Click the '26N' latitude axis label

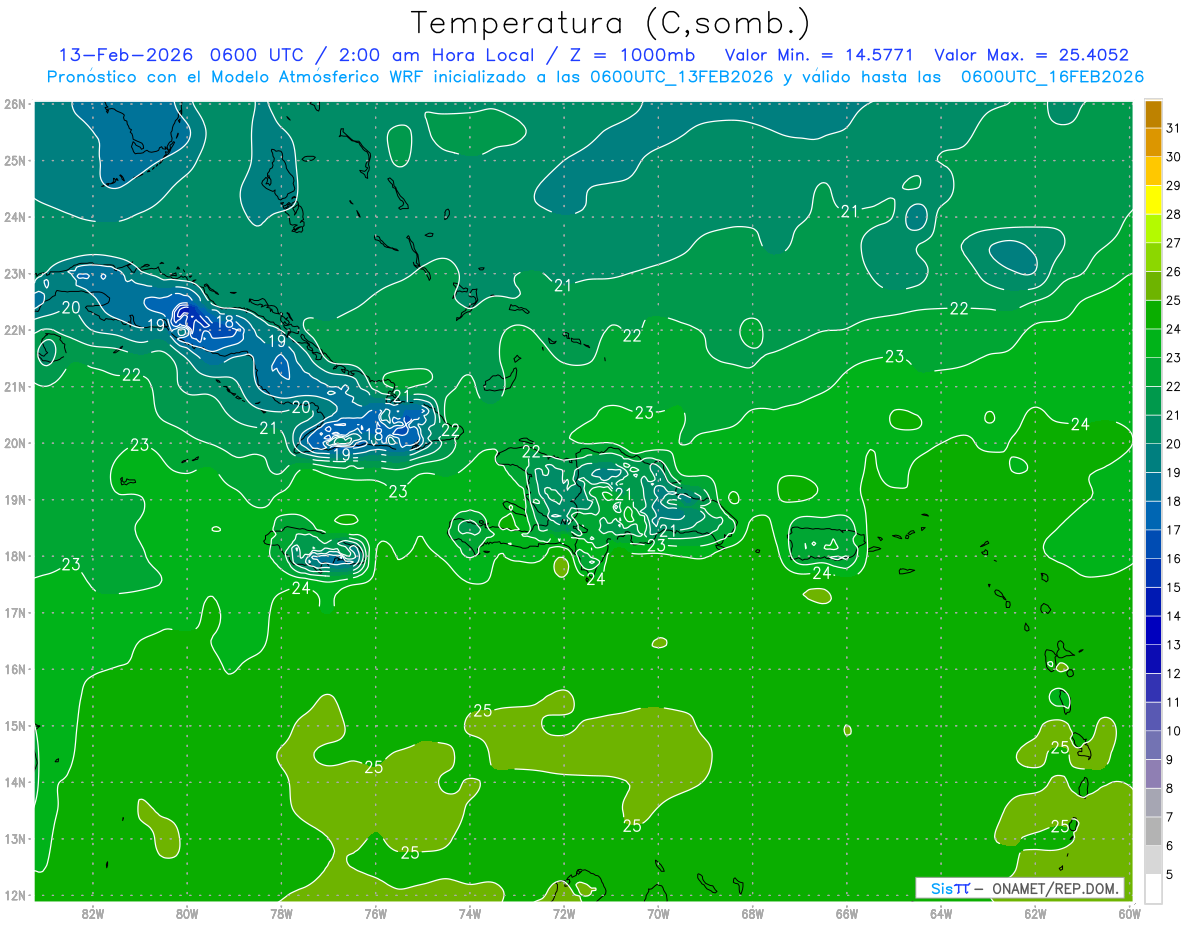pyautogui.click(x=14, y=104)
